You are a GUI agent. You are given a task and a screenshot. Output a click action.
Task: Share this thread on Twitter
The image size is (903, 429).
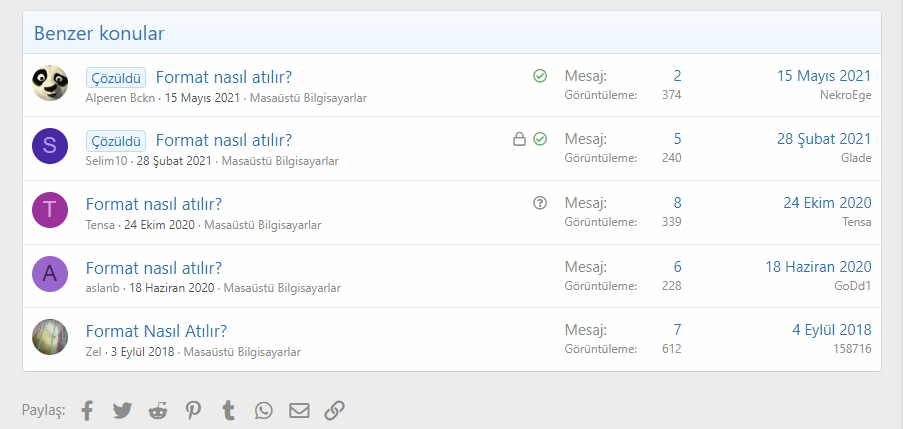122,410
